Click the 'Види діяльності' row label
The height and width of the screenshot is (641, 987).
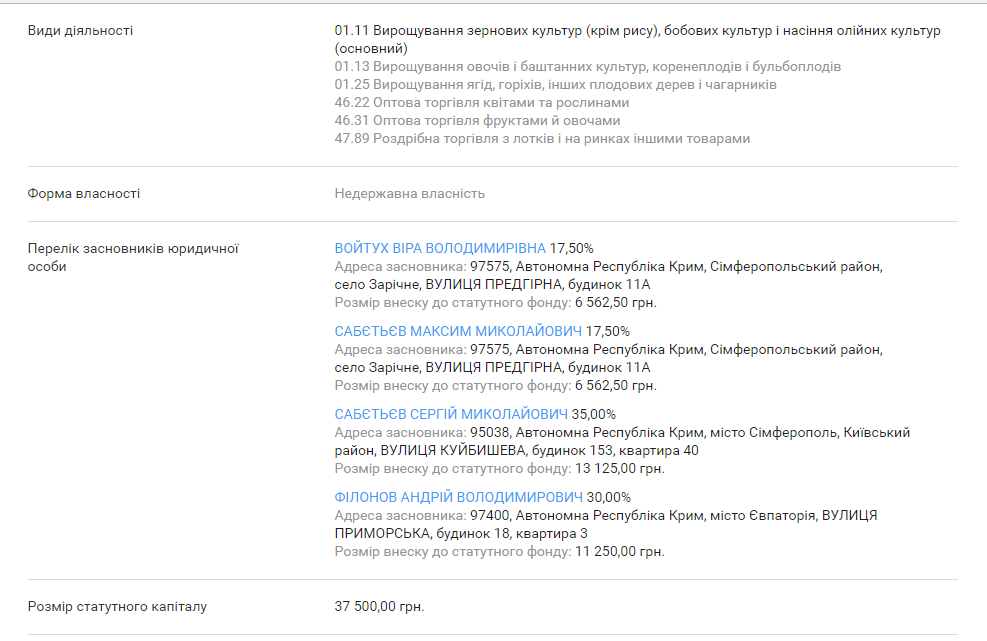pyautogui.click(x=80, y=31)
